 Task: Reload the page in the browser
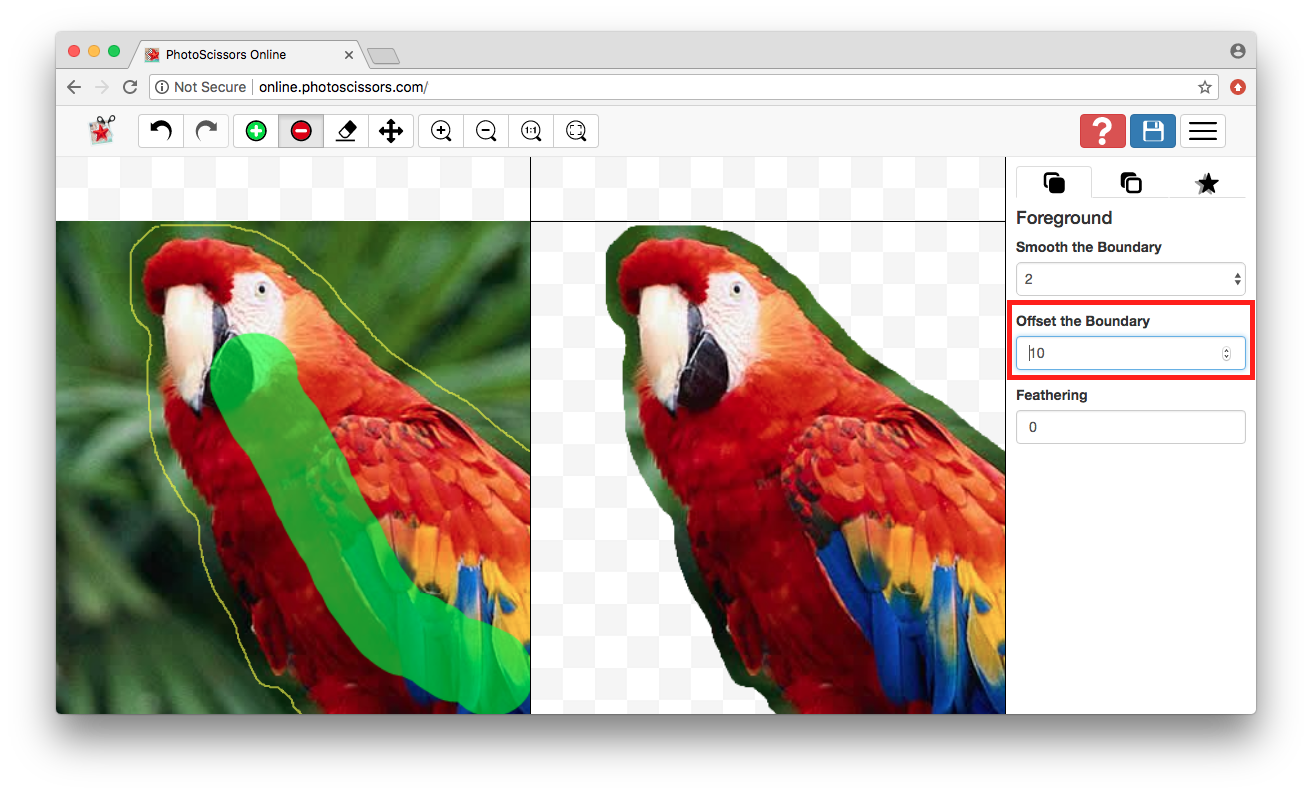click(x=130, y=87)
